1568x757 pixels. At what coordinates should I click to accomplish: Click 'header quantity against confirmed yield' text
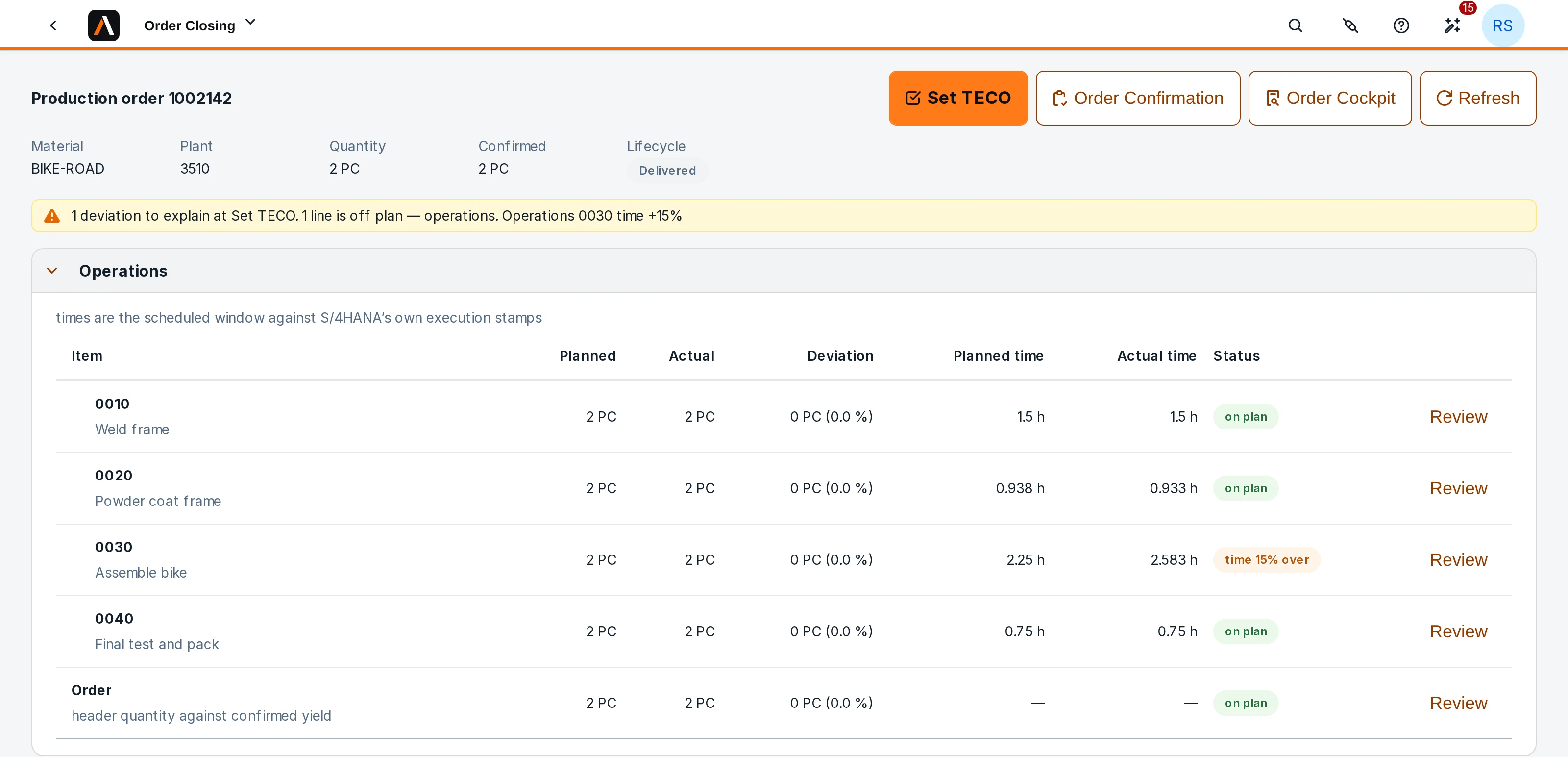tap(201, 716)
